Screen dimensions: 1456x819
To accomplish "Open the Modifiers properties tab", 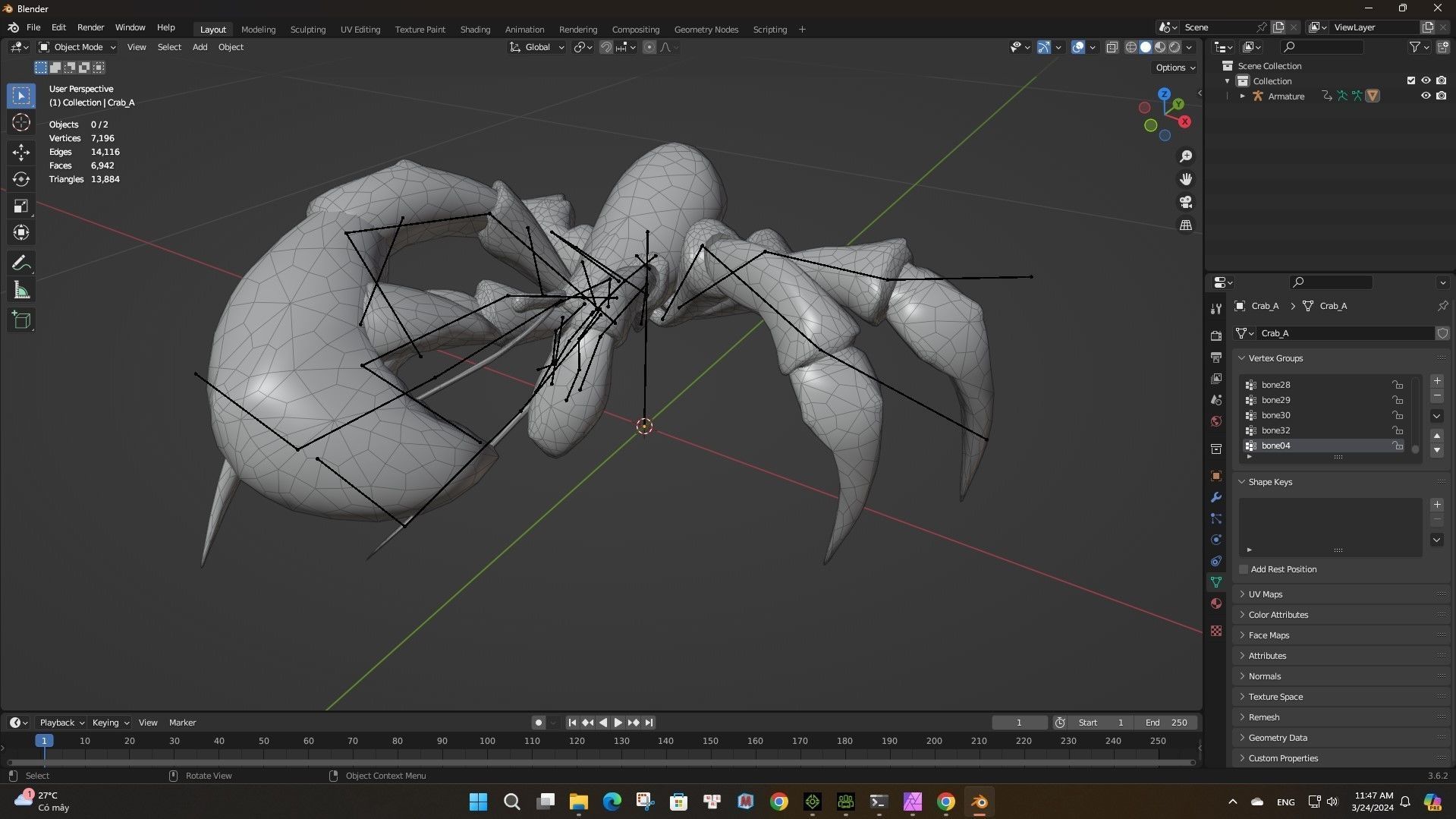I will pos(1216,497).
